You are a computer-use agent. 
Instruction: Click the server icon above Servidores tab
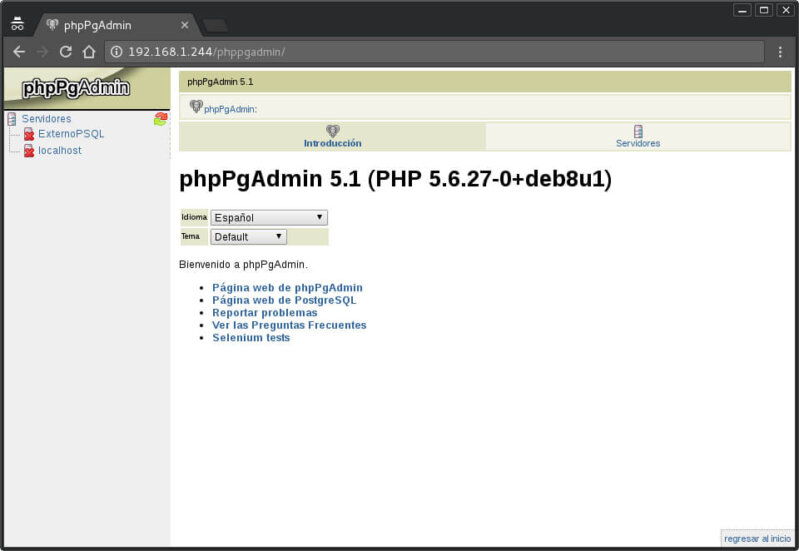(x=638, y=131)
